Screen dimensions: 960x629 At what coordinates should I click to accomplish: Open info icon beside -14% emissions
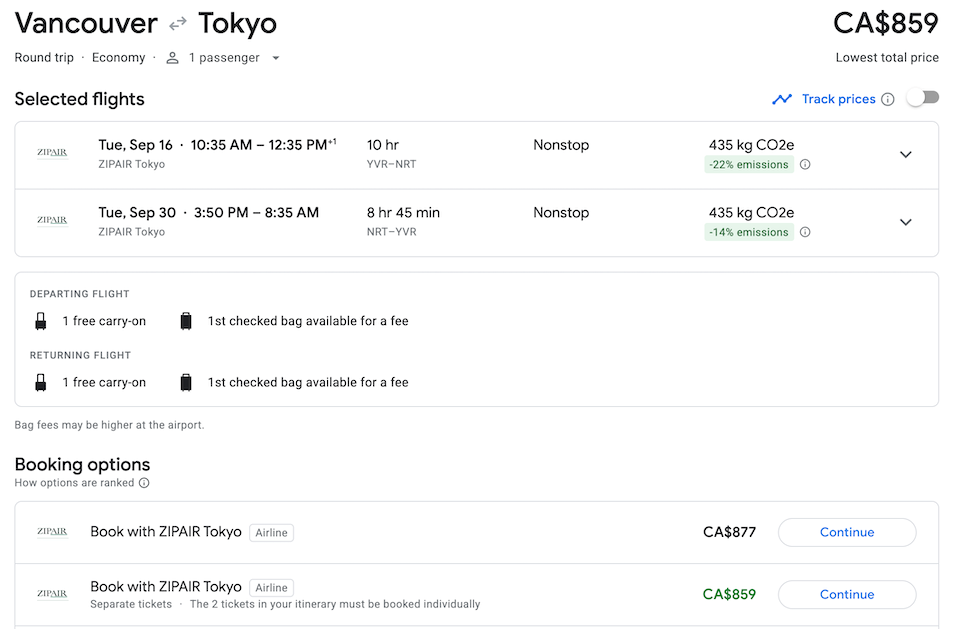click(805, 232)
